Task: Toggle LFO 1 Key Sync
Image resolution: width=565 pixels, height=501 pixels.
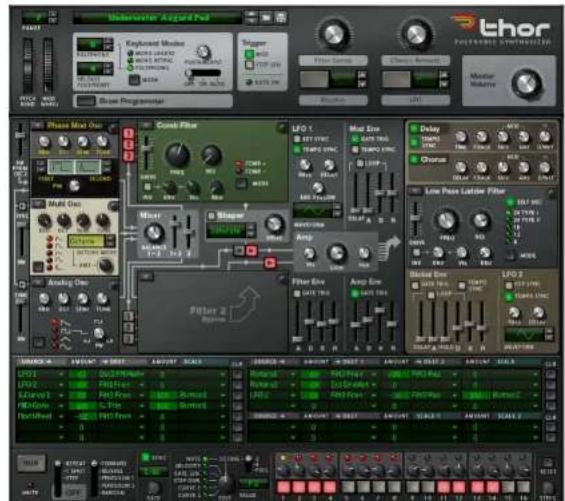Action: (297, 139)
